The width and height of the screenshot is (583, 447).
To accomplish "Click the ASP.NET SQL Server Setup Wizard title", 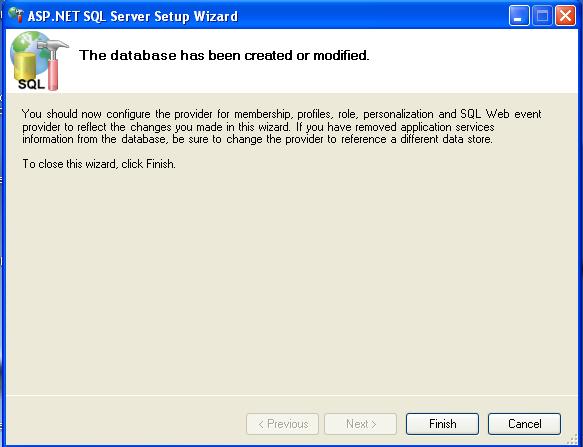I will [133, 16].
